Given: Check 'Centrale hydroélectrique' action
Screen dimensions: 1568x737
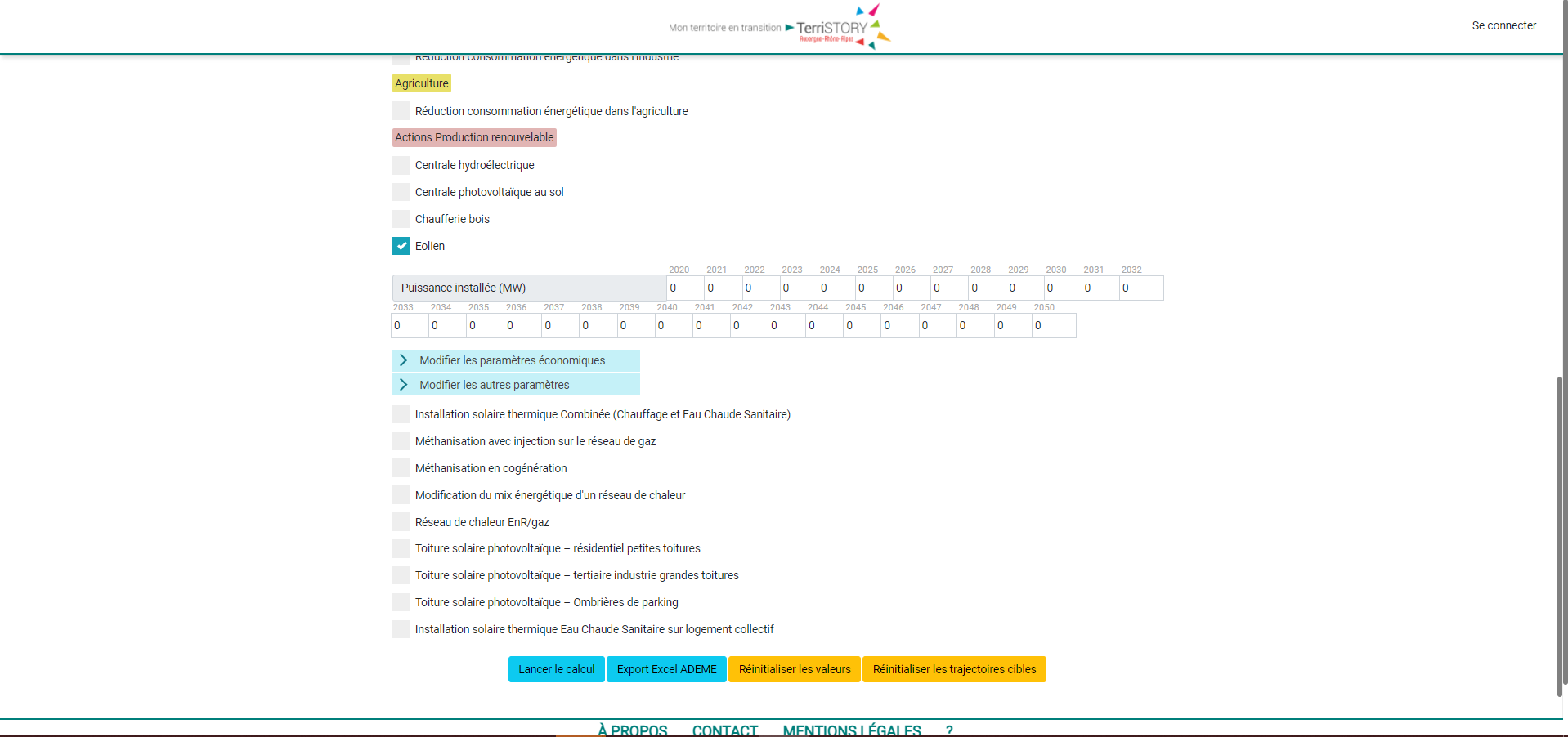Looking at the screenshot, I should 401,165.
